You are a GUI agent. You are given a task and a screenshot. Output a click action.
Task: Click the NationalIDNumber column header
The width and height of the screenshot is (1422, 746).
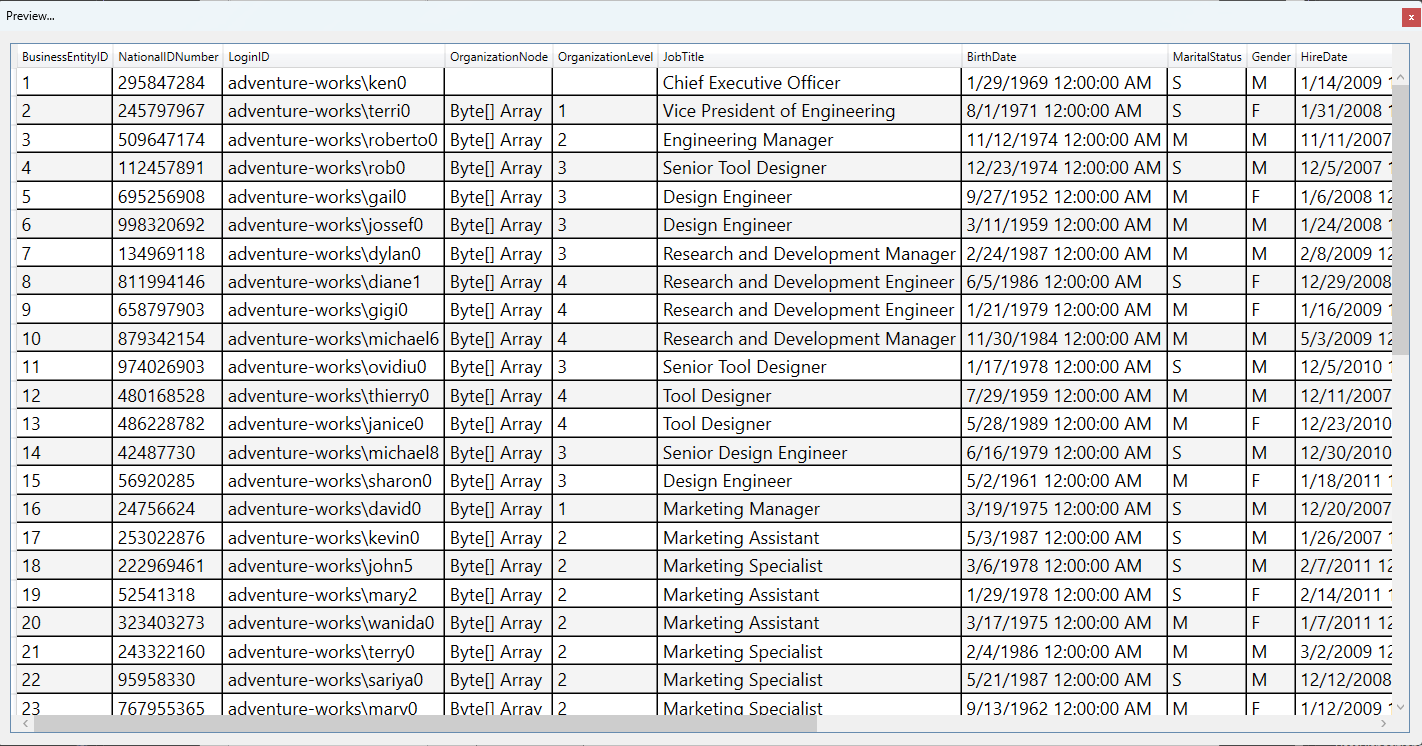coord(168,57)
